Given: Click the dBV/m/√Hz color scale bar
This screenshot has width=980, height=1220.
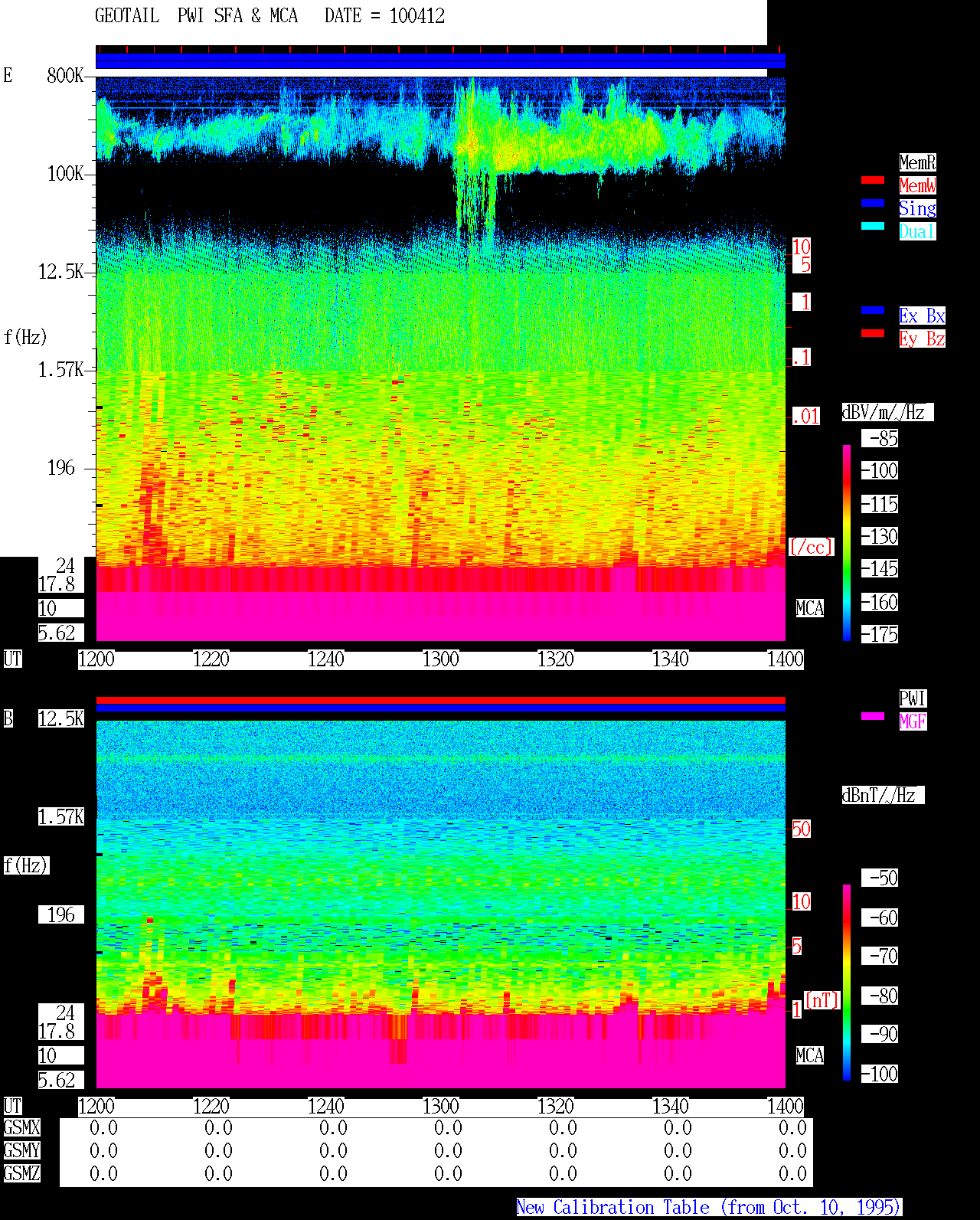Looking at the screenshot, I should pyautogui.click(x=847, y=542).
